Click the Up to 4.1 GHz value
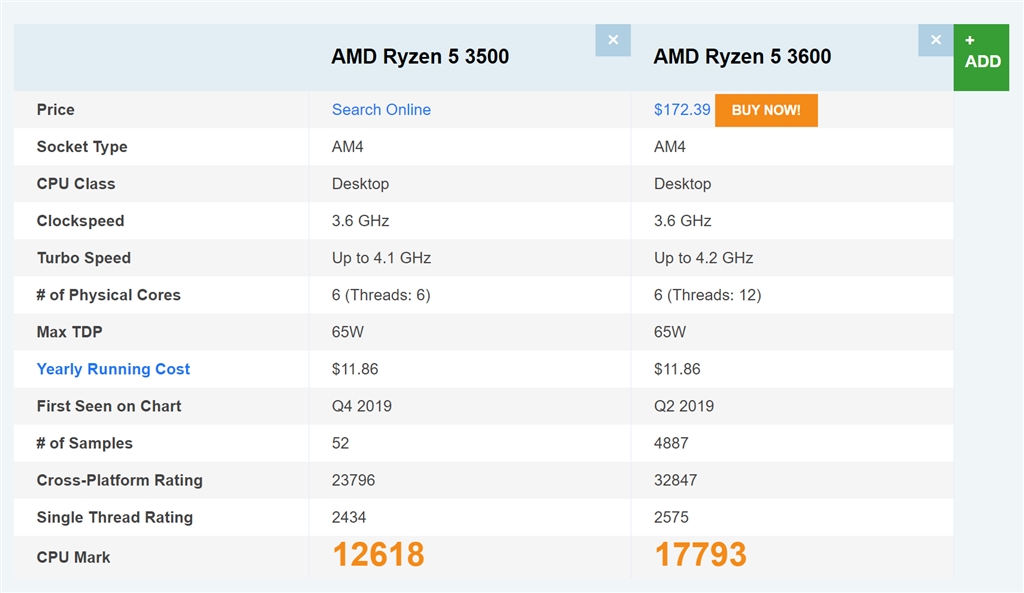The height and width of the screenshot is (593, 1024). point(381,258)
